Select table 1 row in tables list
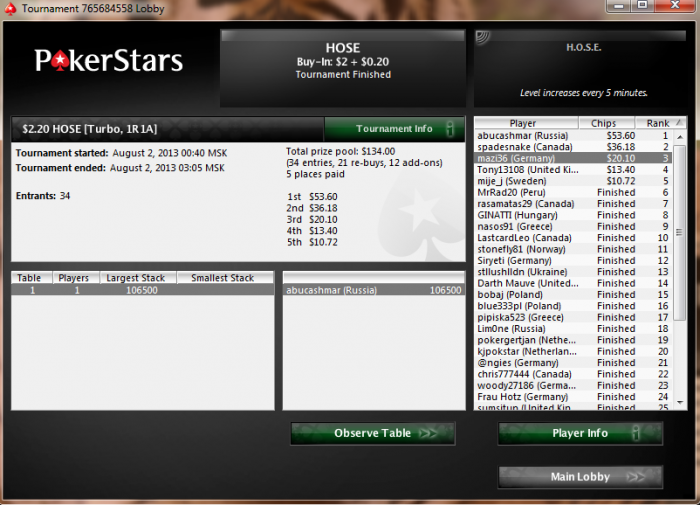The width and height of the screenshot is (700, 505). click(x=142, y=290)
